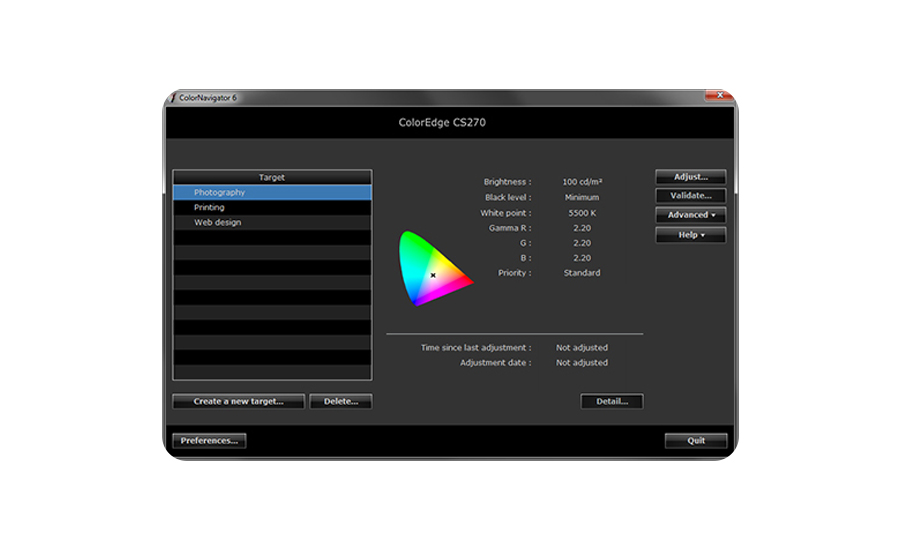Close the ColorNavigator 6 window
The height and width of the screenshot is (550, 900).
[717, 97]
